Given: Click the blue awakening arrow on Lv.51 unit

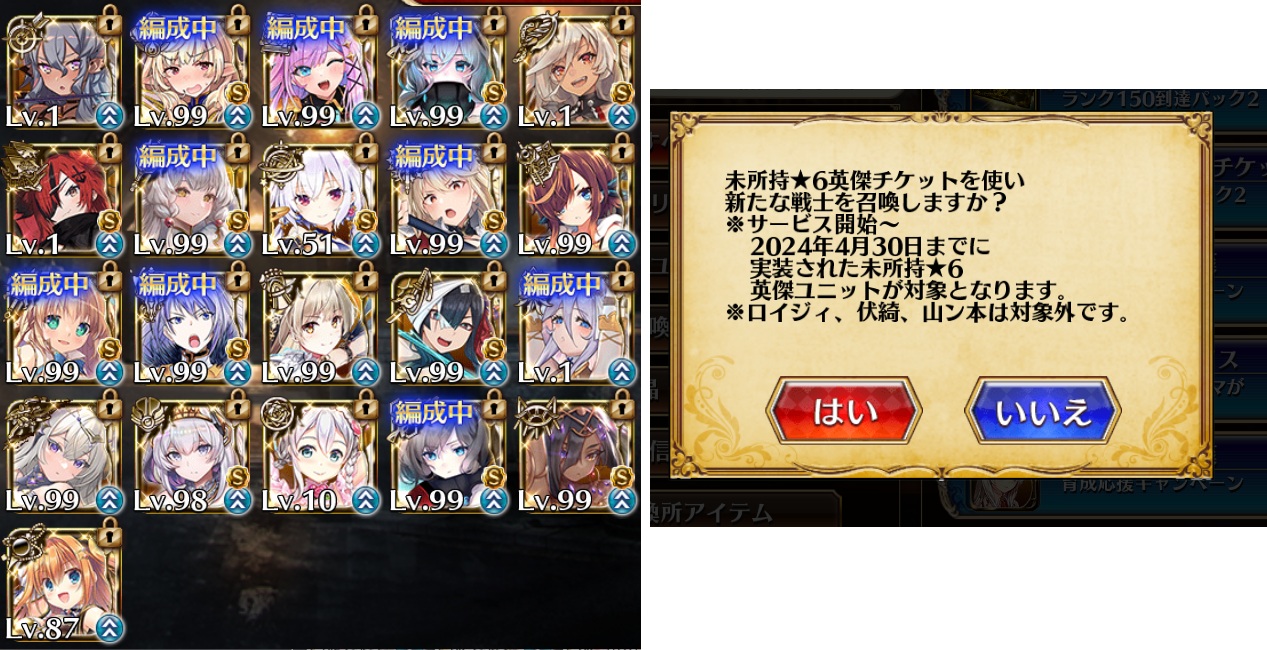Looking at the screenshot, I should coord(366,244).
